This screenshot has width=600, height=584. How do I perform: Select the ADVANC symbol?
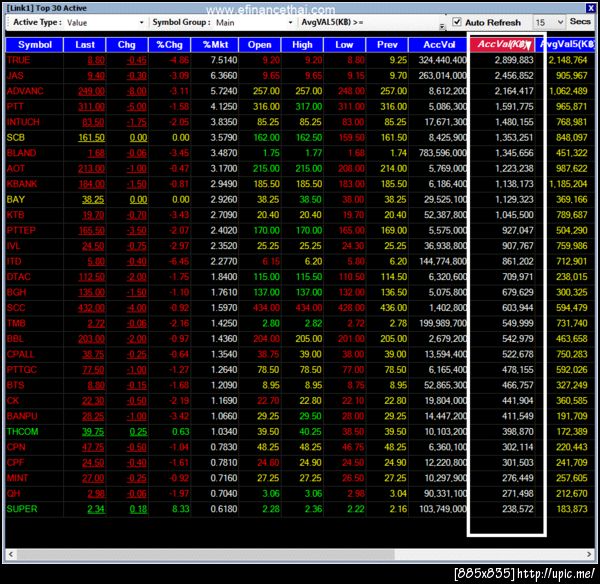[25, 91]
